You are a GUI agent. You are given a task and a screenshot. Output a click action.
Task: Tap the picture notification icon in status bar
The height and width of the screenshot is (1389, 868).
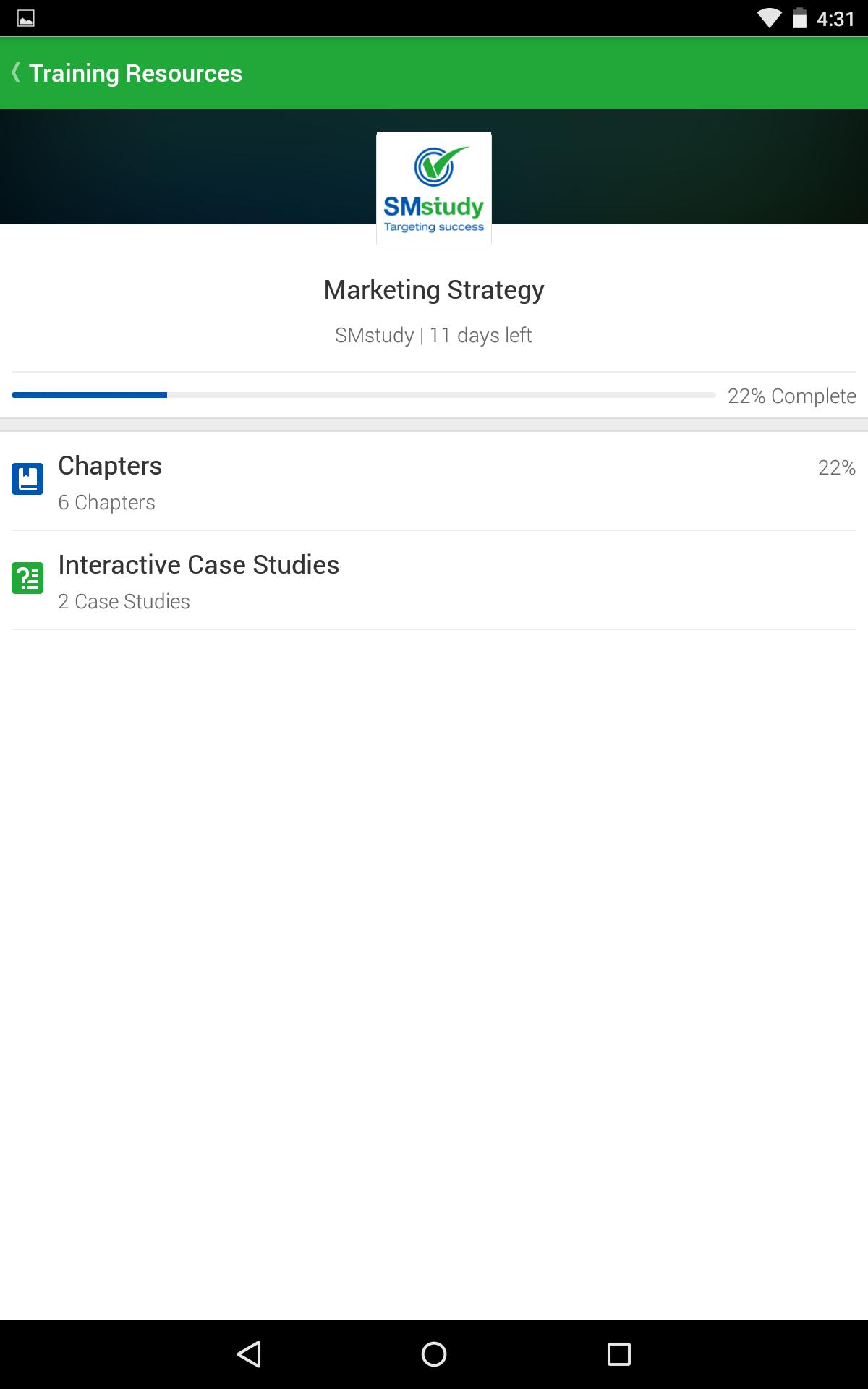click(26, 19)
